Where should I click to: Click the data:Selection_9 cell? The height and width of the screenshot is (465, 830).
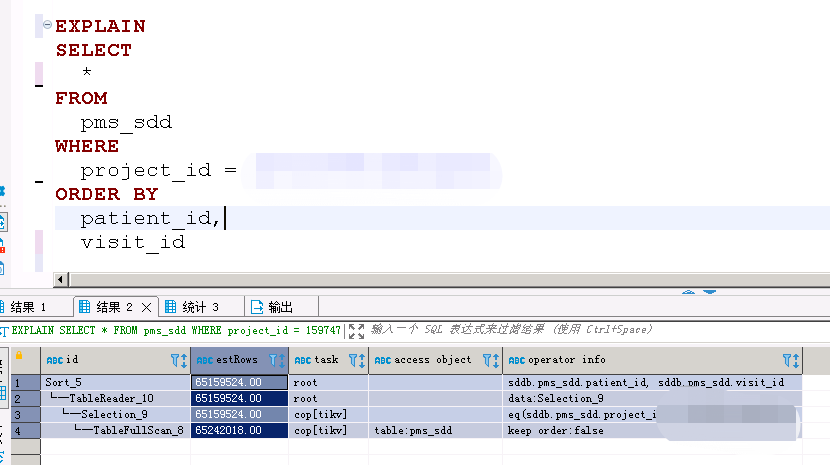[652, 398]
